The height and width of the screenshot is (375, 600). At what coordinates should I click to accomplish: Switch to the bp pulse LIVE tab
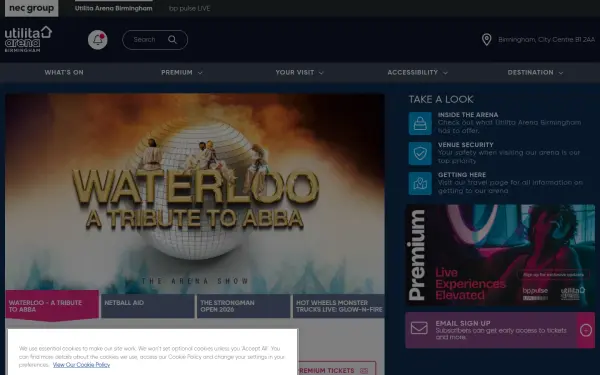click(x=189, y=8)
